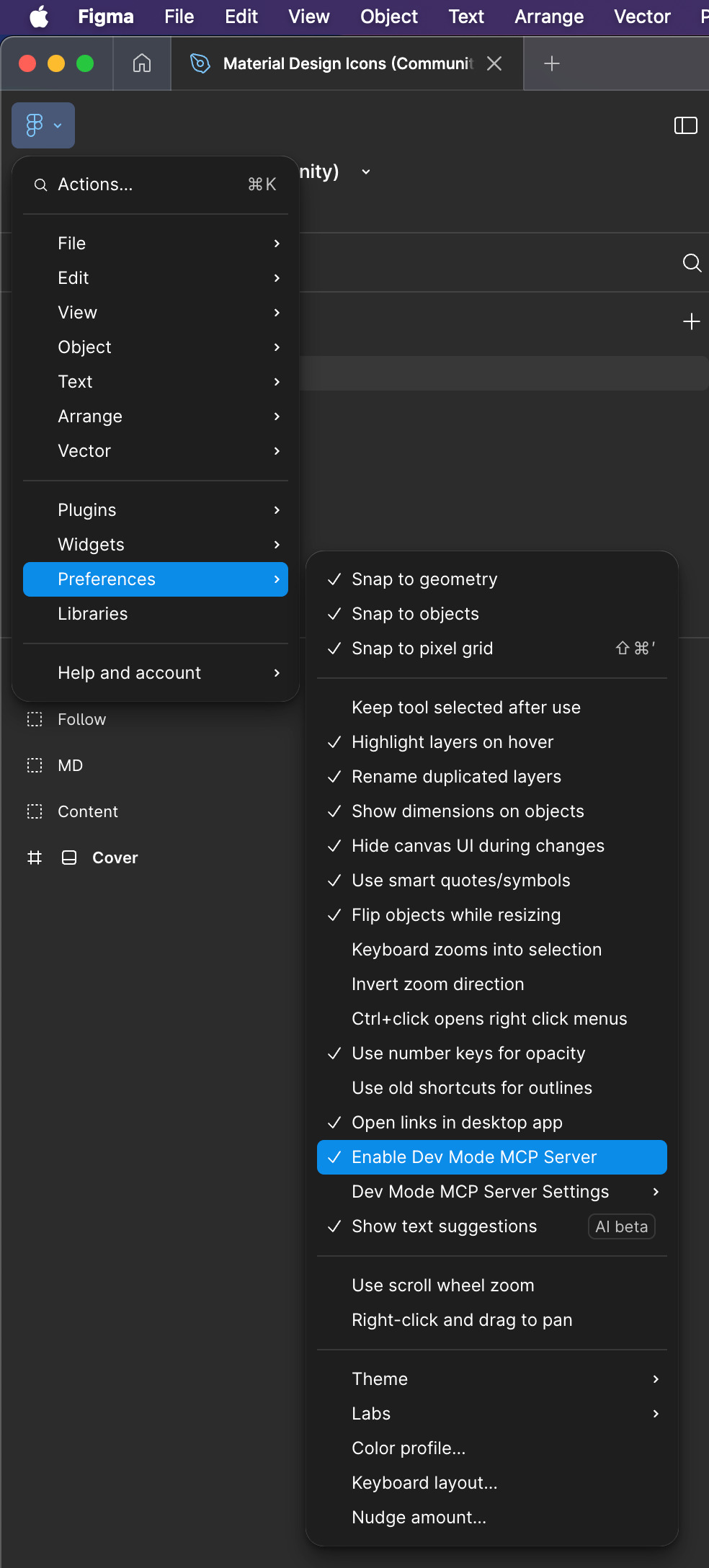Screen dimensions: 709x1568
Task: Expand the Edit submenu in dropdown
Action: pyautogui.click(x=156, y=278)
